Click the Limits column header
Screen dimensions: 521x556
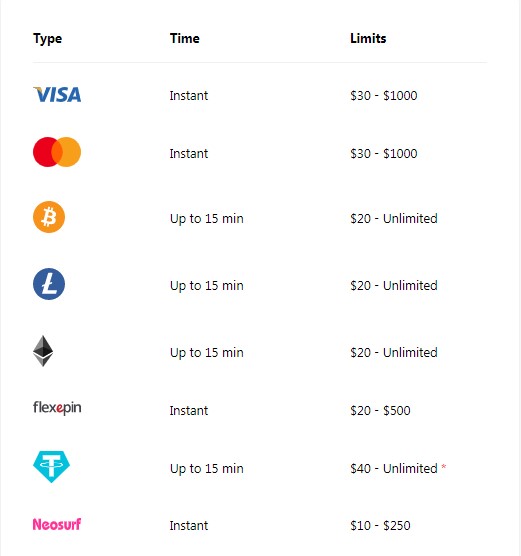click(x=368, y=38)
